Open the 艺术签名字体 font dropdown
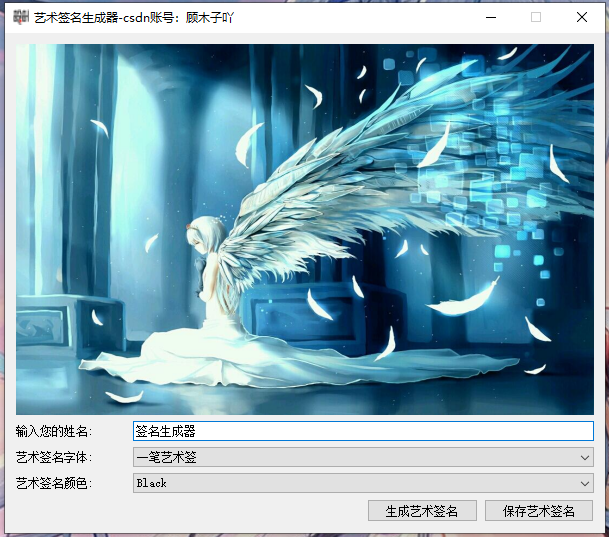The width and height of the screenshot is (609, 537). coord(363,457)
